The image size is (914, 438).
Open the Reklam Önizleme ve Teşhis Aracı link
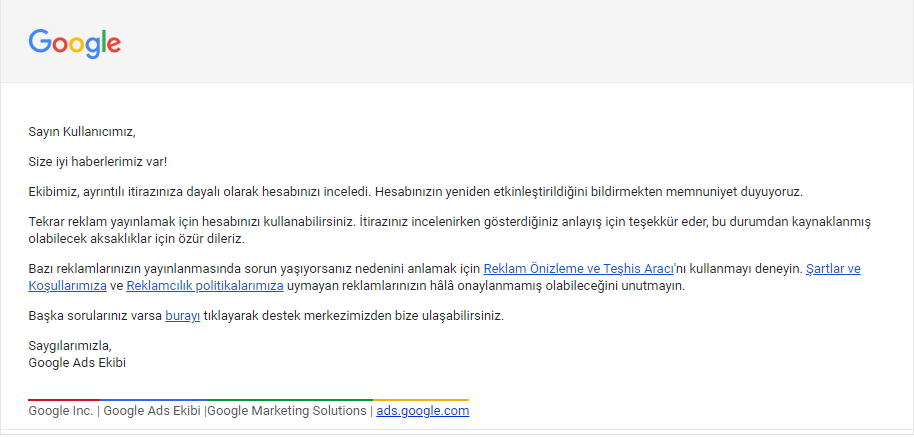coord(578,269)
